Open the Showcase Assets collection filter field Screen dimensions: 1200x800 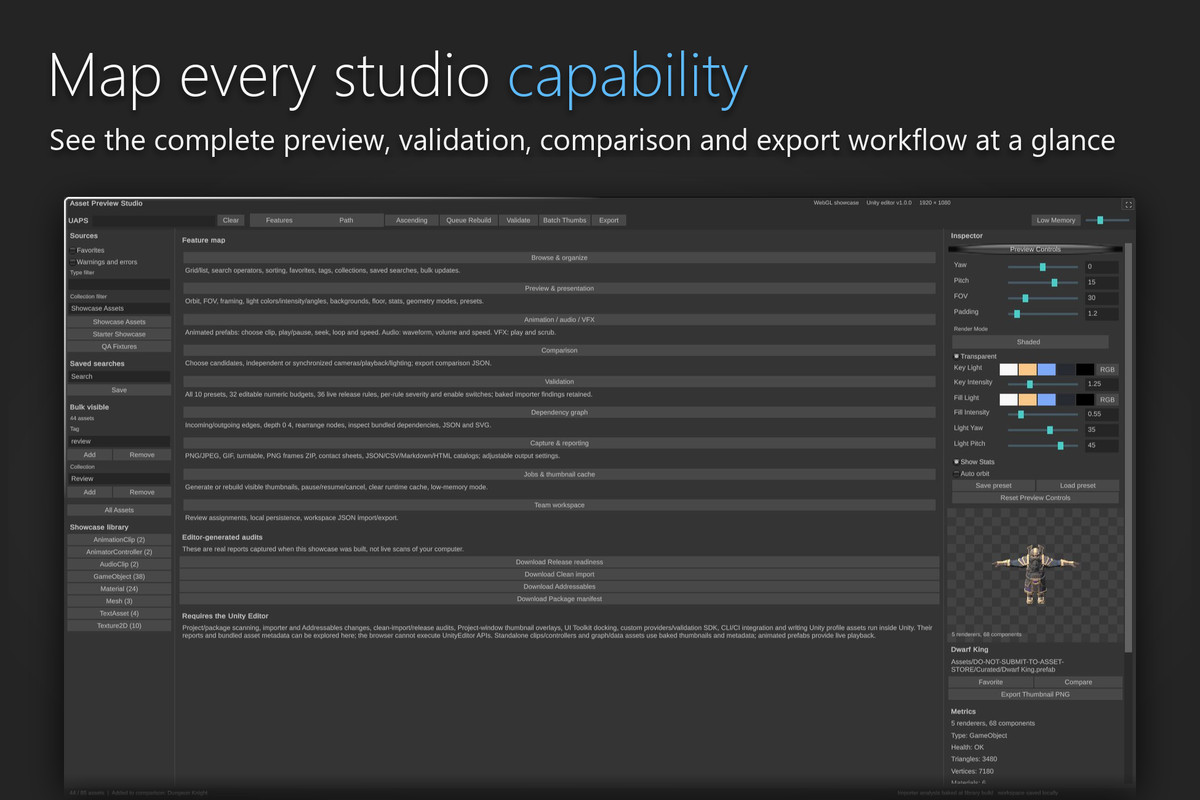(x=119, y=309)
